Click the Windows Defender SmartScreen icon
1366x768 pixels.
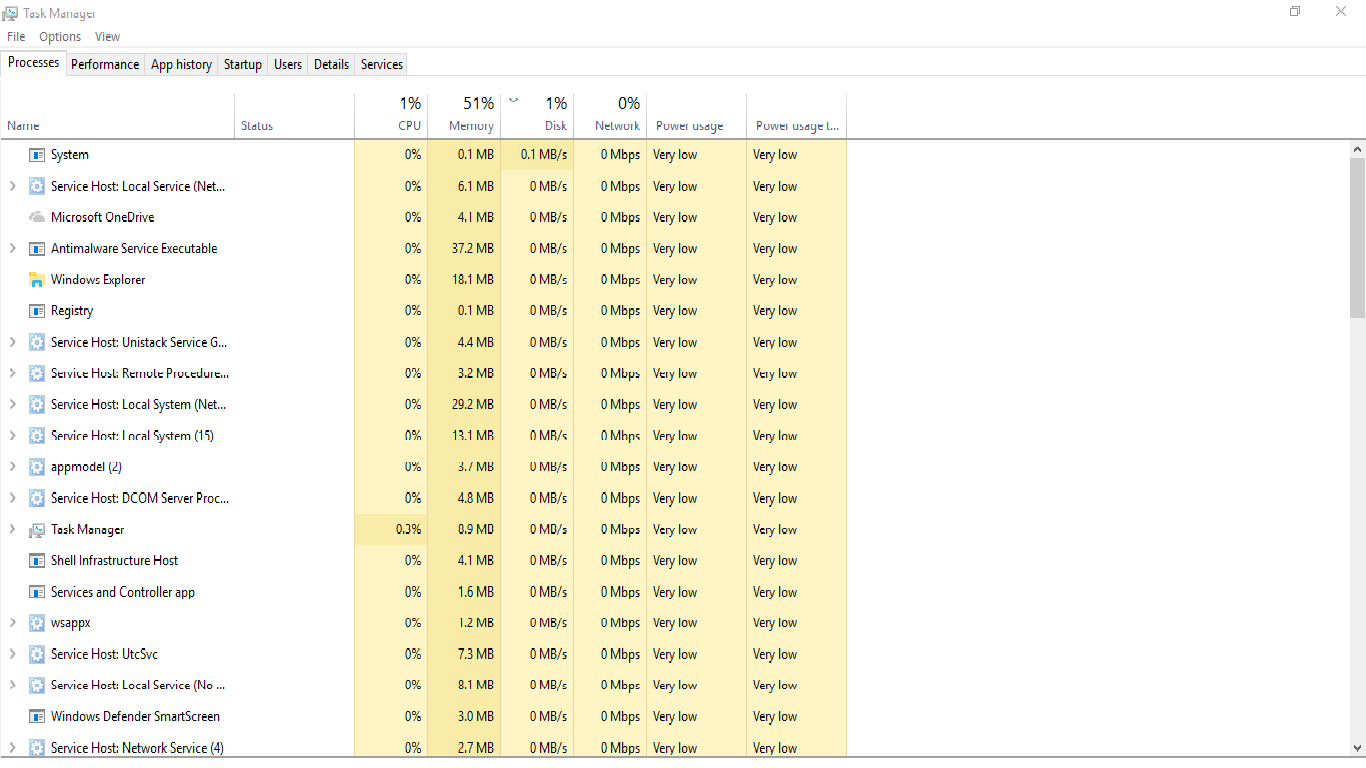tap(37, 717)
